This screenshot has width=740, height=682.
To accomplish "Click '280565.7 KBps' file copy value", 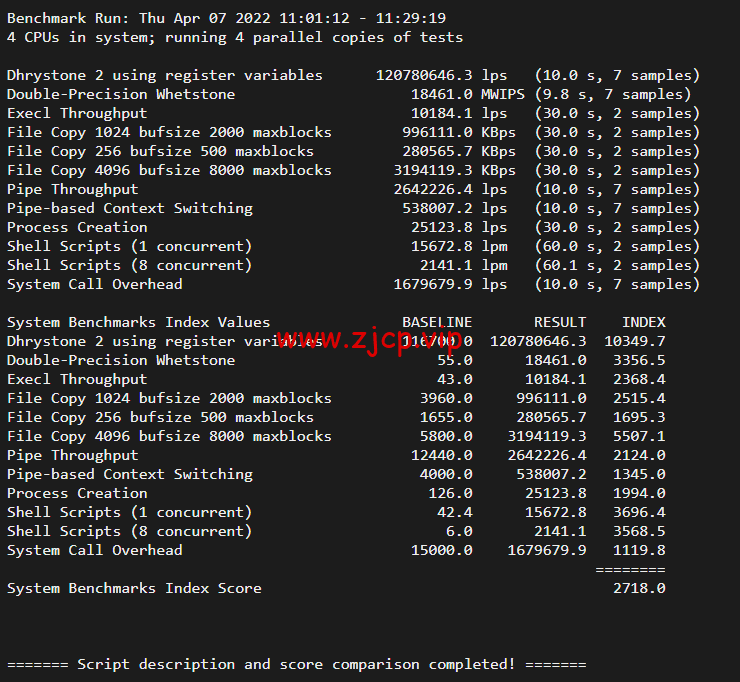I will click(x=459, y=152).
